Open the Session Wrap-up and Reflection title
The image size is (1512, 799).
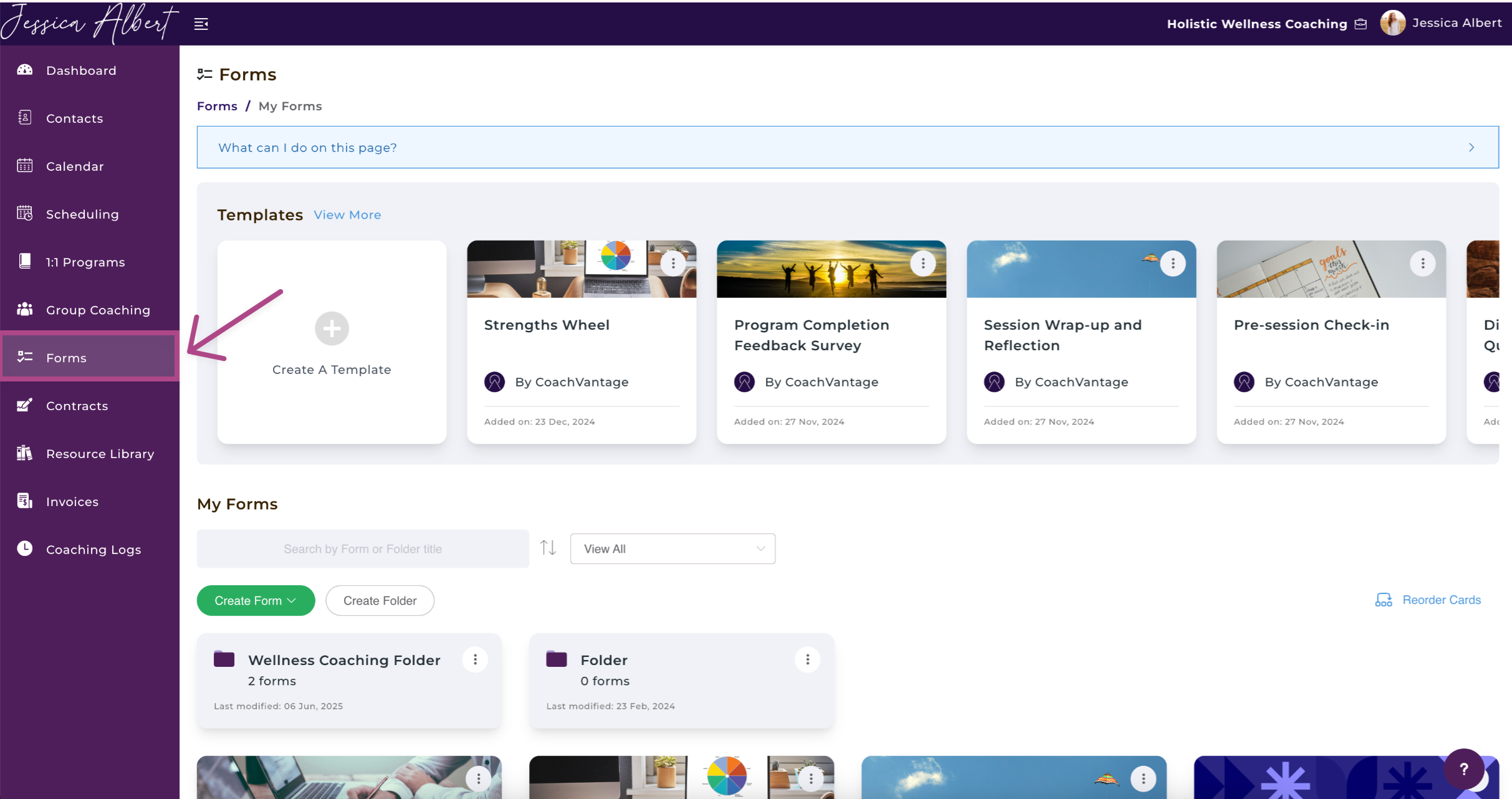[1063, 335]
